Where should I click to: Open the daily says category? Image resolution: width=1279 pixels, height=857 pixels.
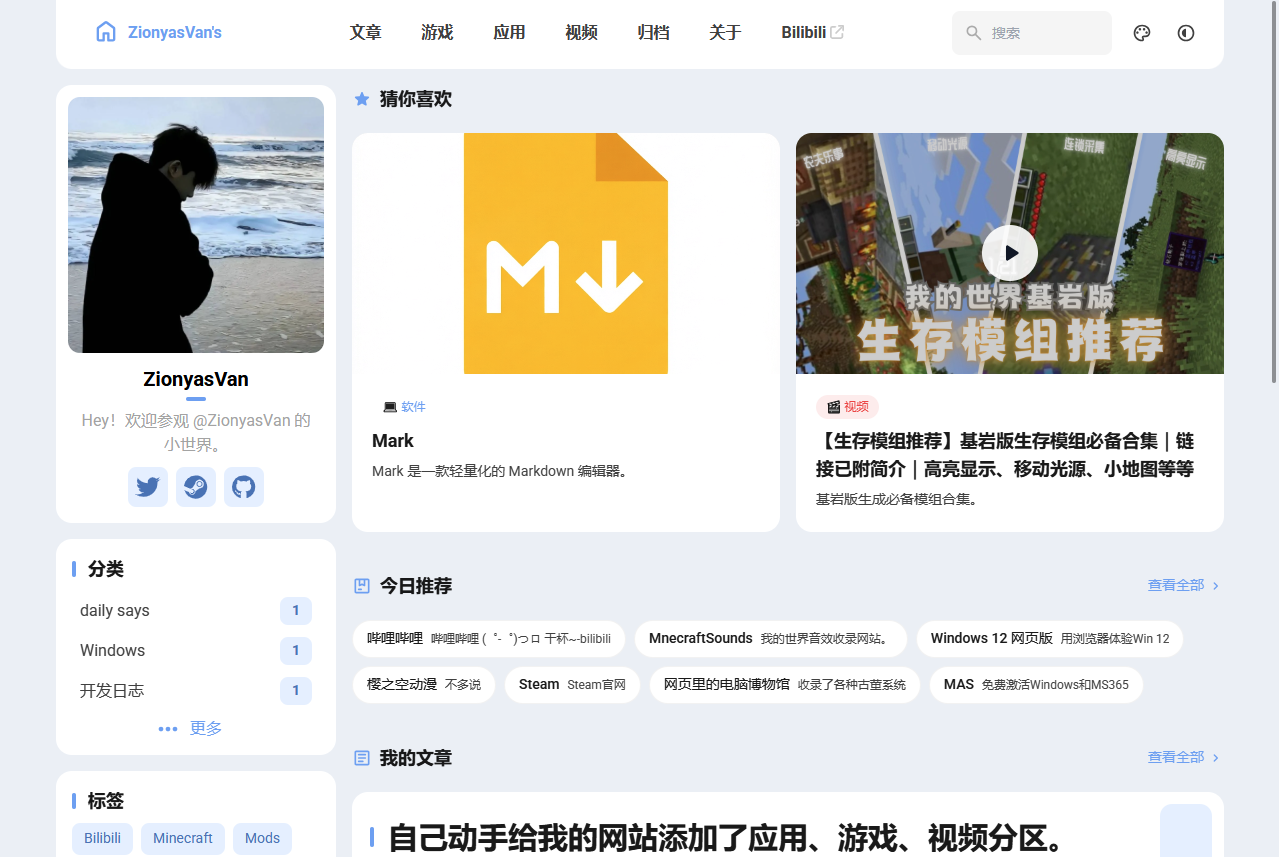click(x=196, y=611)
